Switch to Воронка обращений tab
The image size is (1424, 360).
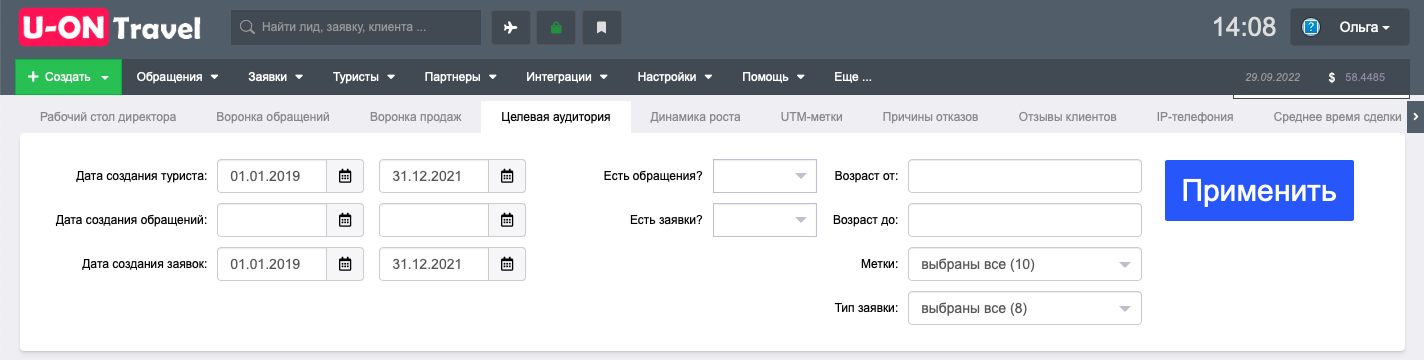[x=273, y=117]
